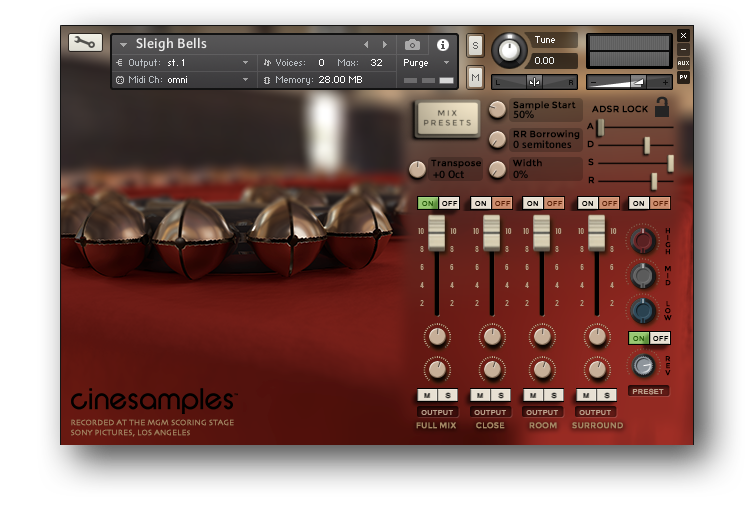Viewport: 754px width, 505px height.
Task: Click upper knob of FULL MIX channel
Action: coord(437,337)
